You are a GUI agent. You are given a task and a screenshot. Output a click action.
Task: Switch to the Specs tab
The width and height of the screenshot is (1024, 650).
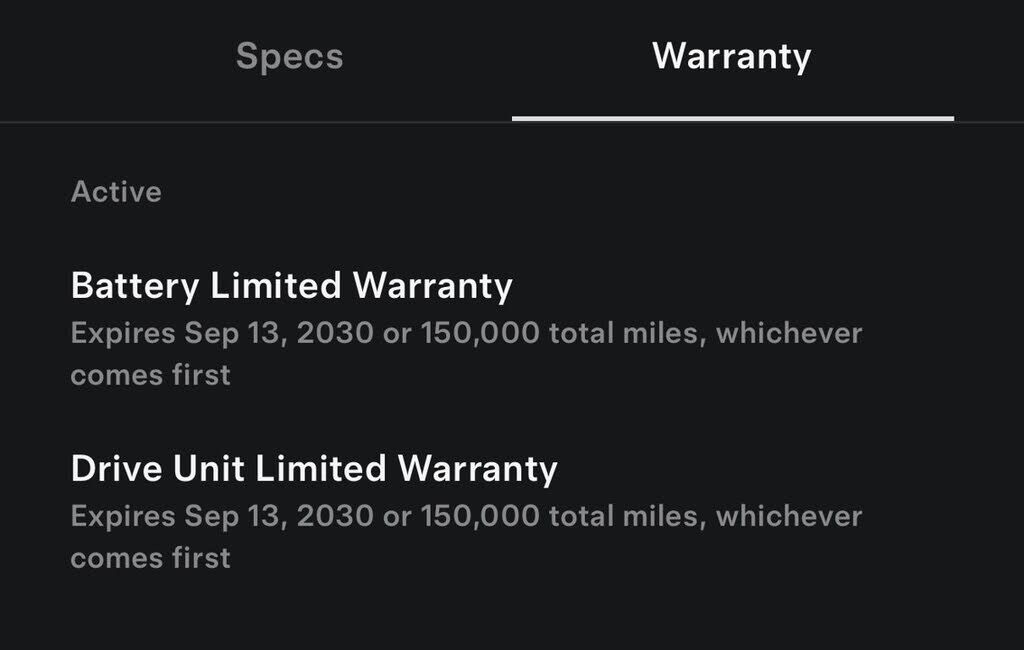pyautogui.click(x=289, y=56)
